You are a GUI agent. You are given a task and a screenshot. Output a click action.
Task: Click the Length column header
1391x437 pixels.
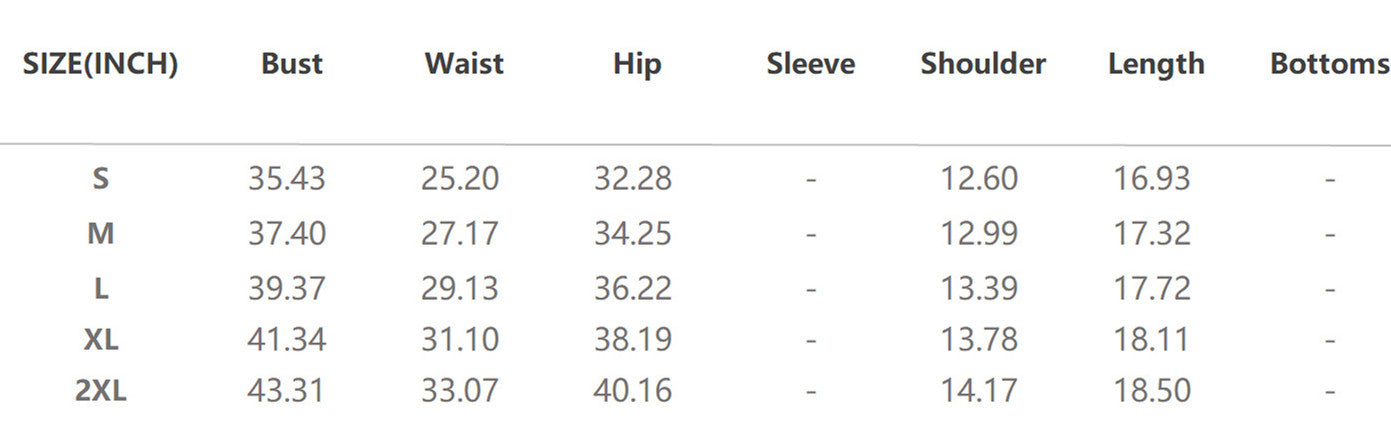[x=1156, y=65]
